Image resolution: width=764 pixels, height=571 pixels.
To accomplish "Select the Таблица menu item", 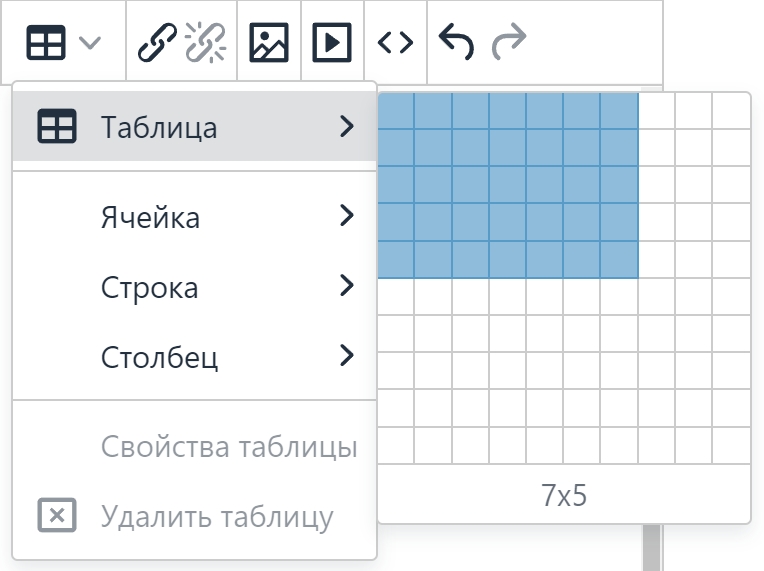I will click(x=194, y=126).
